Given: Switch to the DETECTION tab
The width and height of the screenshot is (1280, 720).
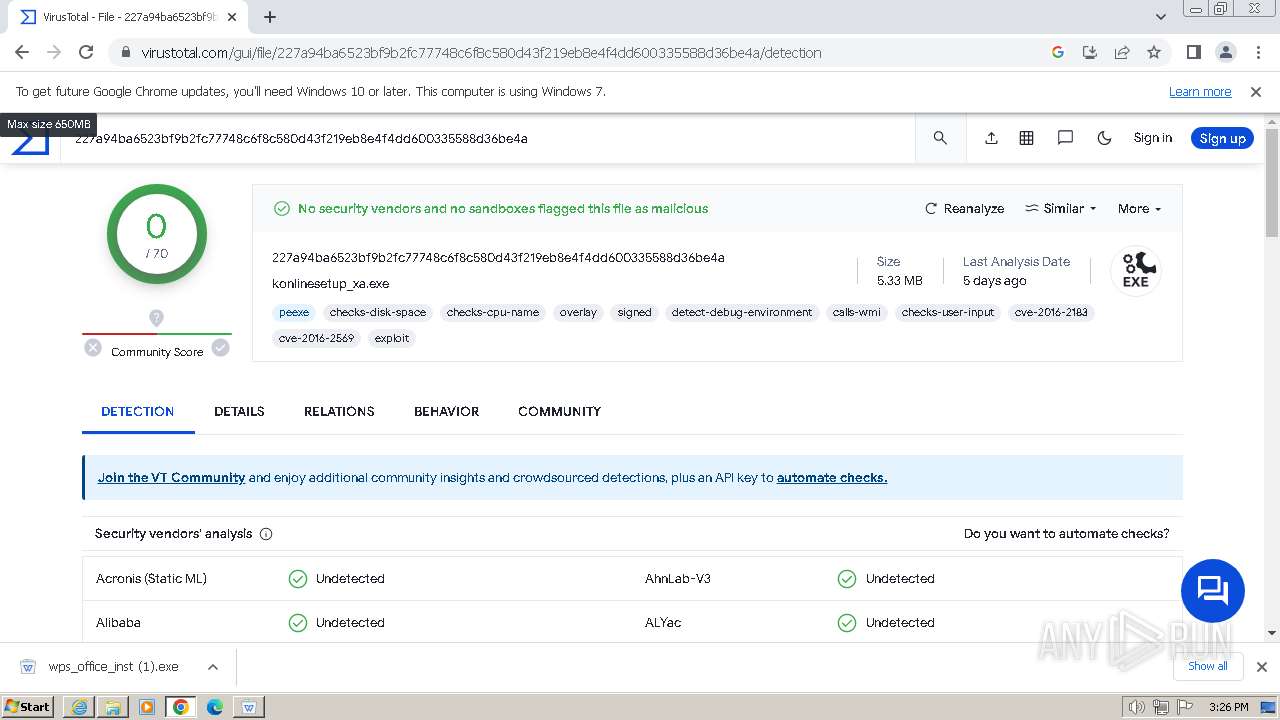Looking at the screenshot, I should pos(138,411).
